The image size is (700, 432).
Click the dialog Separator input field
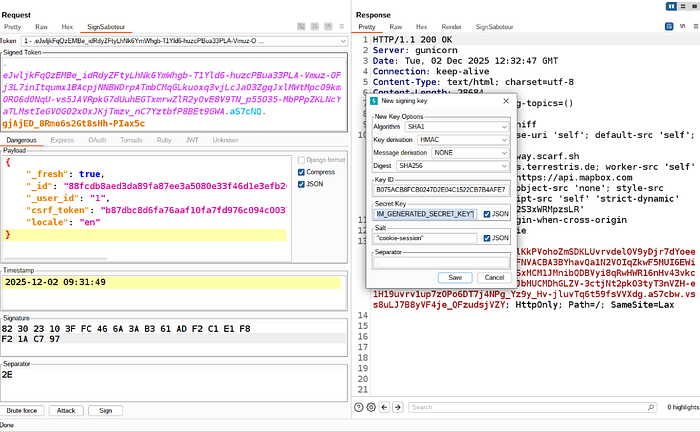click(441, 262)
